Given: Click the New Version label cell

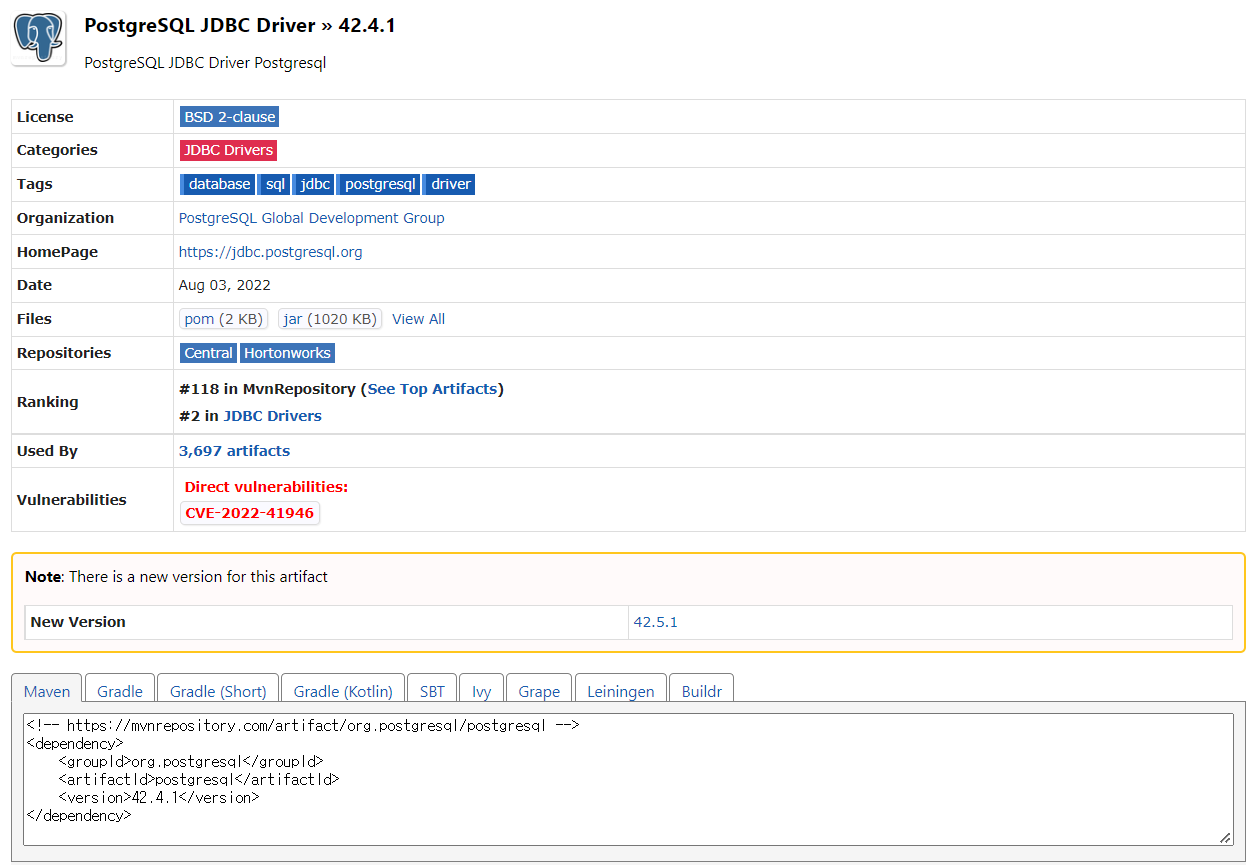Looking at the screenshot, I should pyautogui.click(x=327, y=622).
